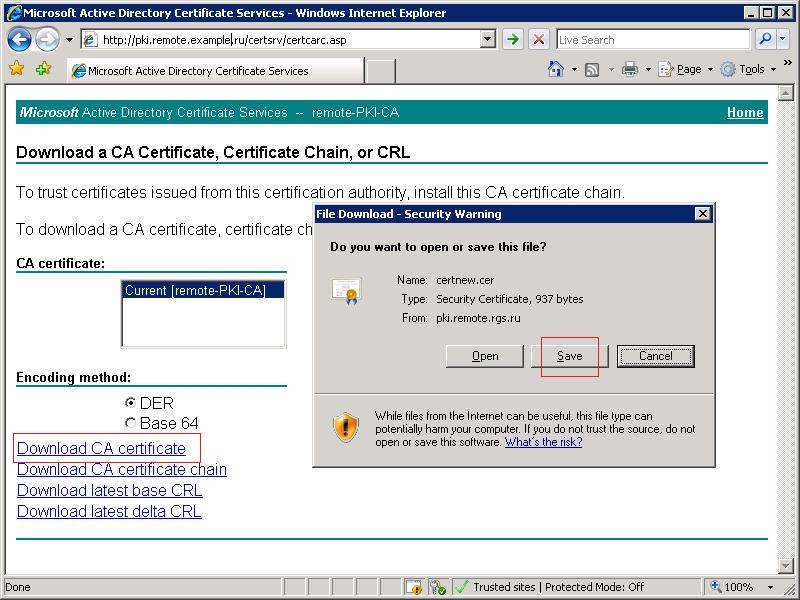800x600 pixels.
Task: Click Download latest delta CRL link
Action: (x=109, y=511)
